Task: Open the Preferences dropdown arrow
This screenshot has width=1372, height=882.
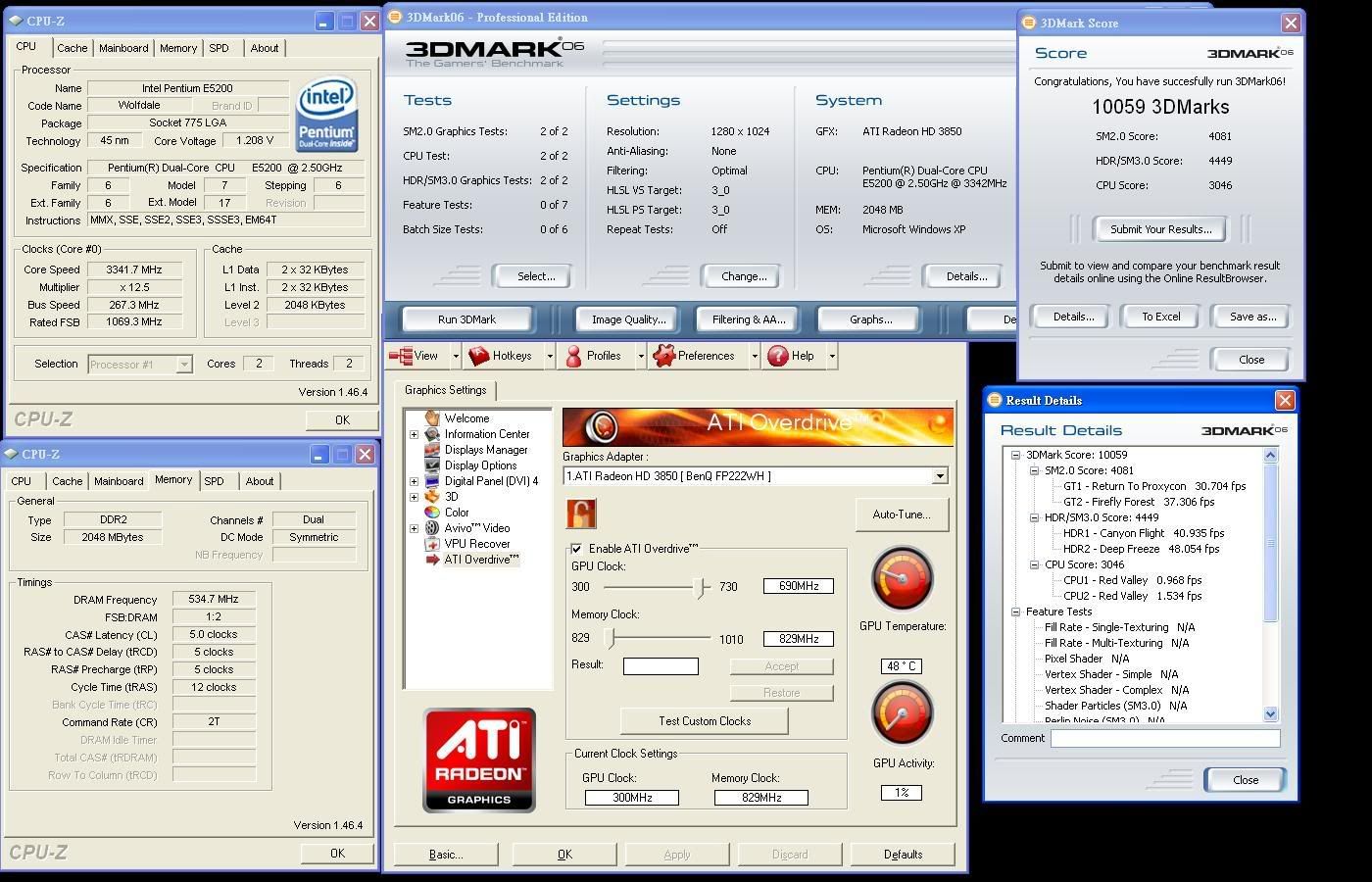Action: (x=754, y=356)
